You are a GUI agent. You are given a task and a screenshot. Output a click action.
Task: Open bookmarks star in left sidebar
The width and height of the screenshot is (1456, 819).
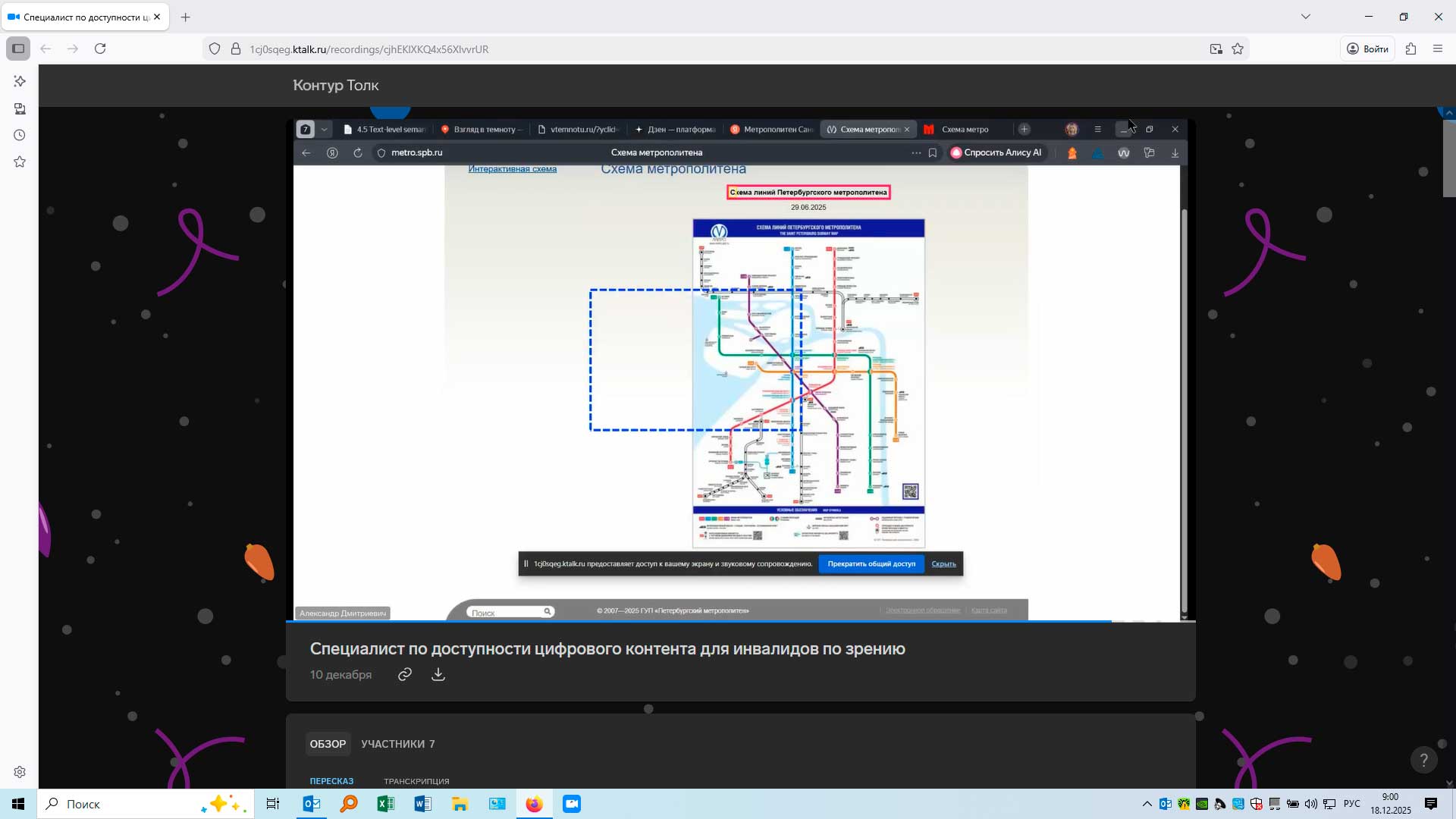coord(20,162)
